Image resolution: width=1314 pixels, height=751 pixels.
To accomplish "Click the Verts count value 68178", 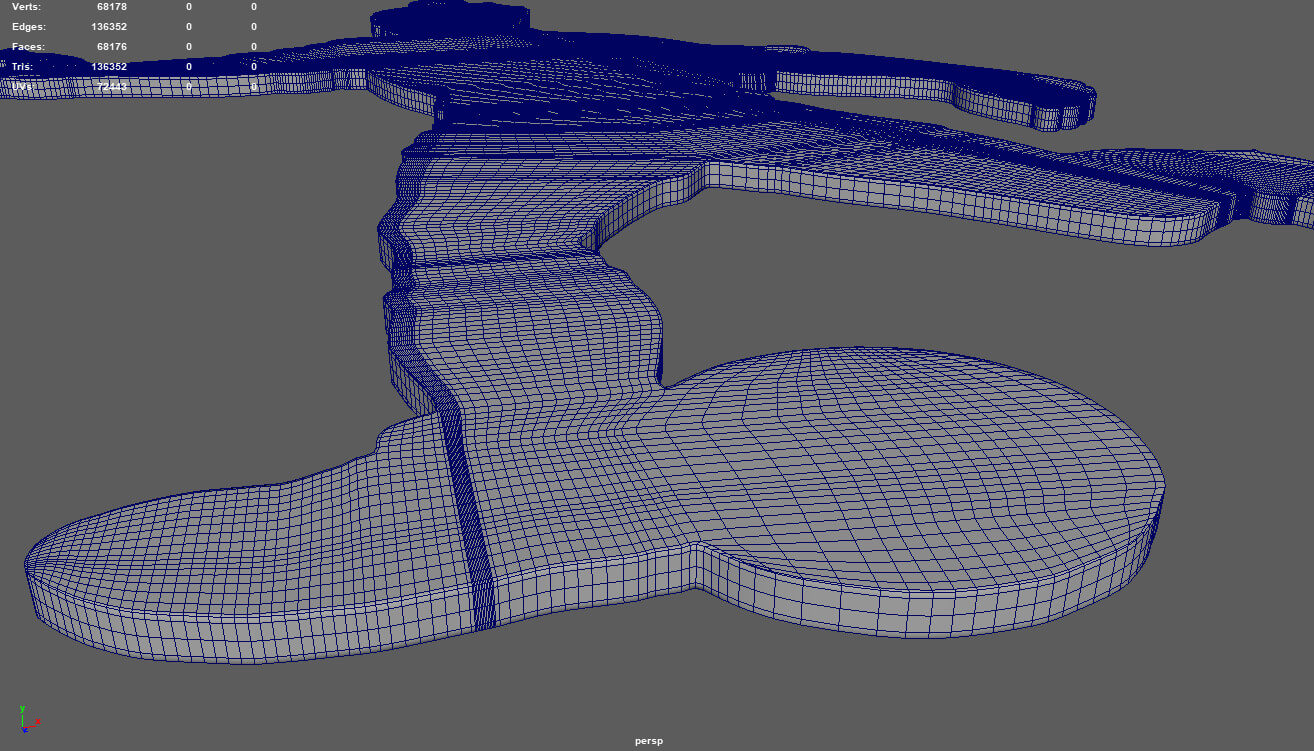I will coord(111,6).
